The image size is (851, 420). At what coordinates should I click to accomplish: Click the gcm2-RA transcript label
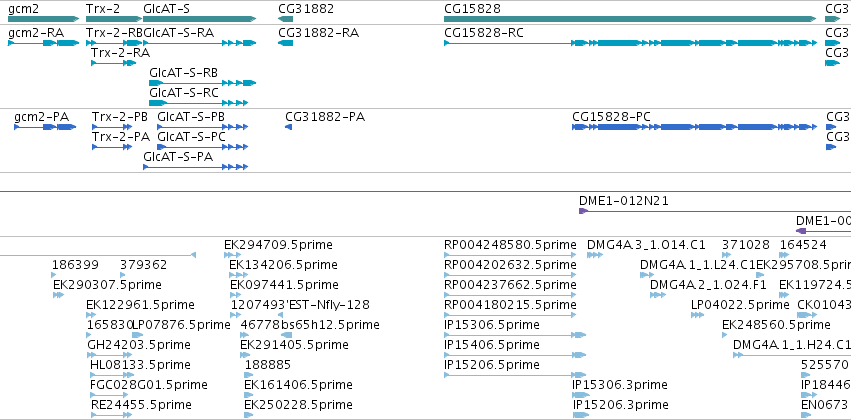point(36,33)
